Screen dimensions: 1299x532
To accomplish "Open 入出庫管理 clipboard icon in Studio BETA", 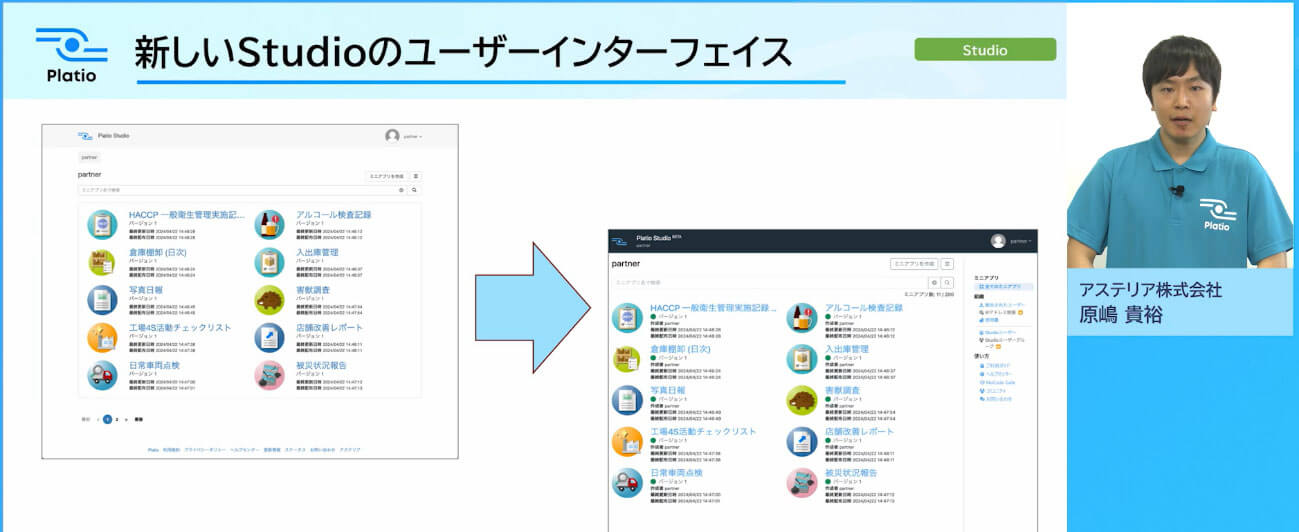I will (x=801, y=359).
